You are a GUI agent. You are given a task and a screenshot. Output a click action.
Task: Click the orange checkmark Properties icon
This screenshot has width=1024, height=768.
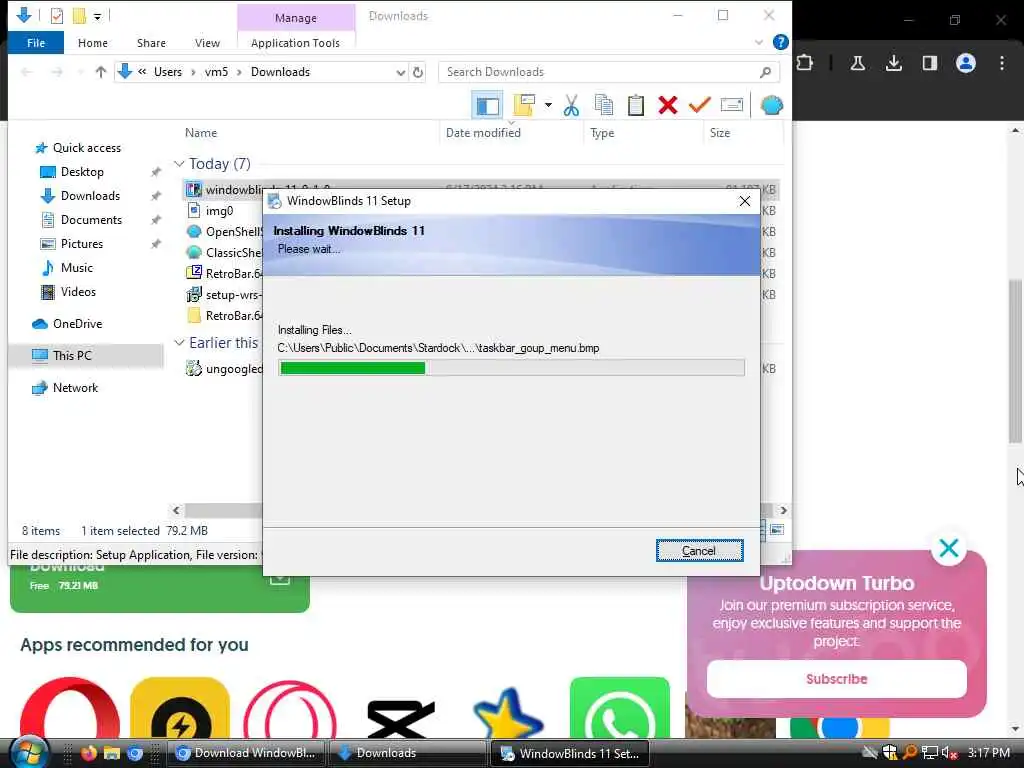[x=699, y=104]
